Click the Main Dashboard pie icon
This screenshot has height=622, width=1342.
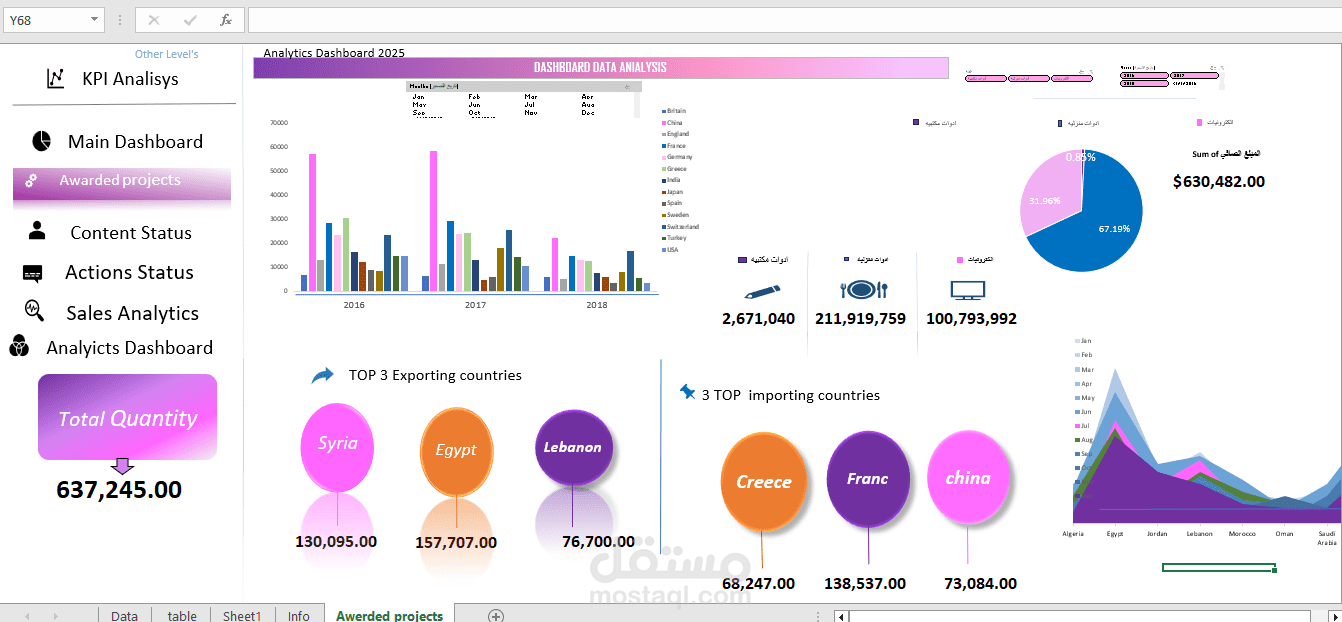coord(41,141)
